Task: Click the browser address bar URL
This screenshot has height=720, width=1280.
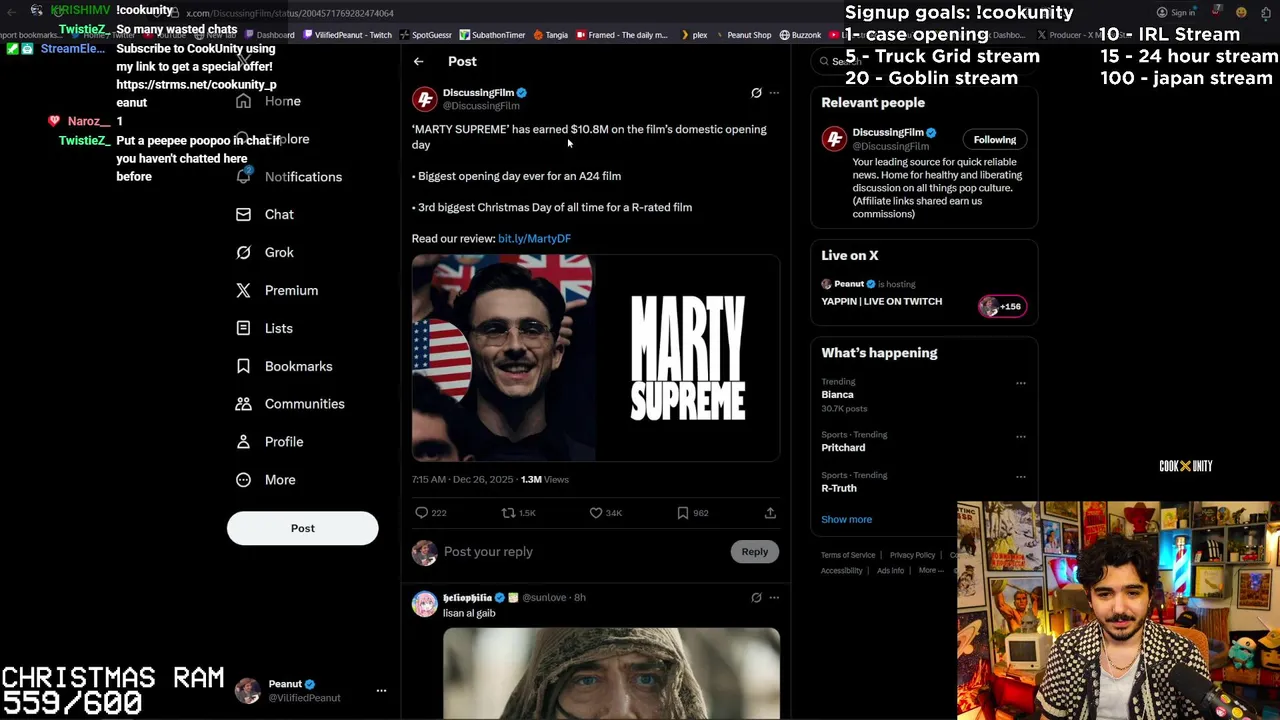Action: tap(290, 13)
